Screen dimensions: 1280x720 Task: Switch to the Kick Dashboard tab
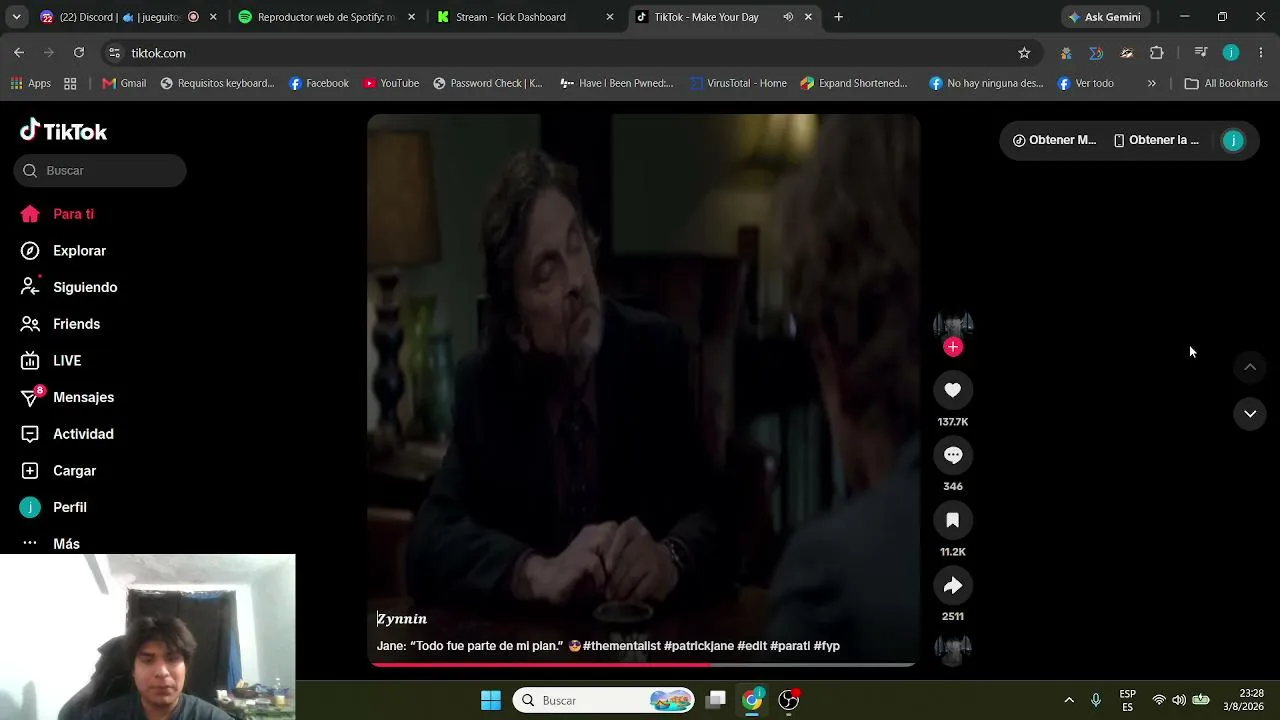tap(524, 17)
